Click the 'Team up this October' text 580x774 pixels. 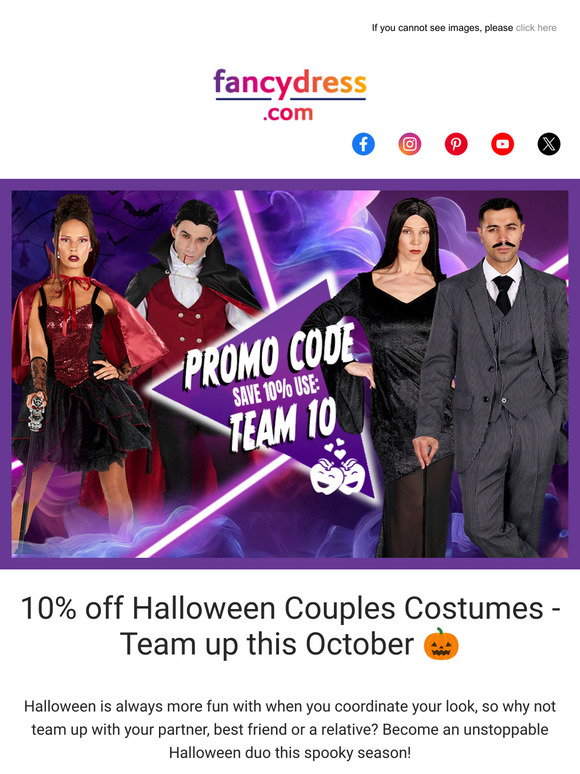(267, 644)
